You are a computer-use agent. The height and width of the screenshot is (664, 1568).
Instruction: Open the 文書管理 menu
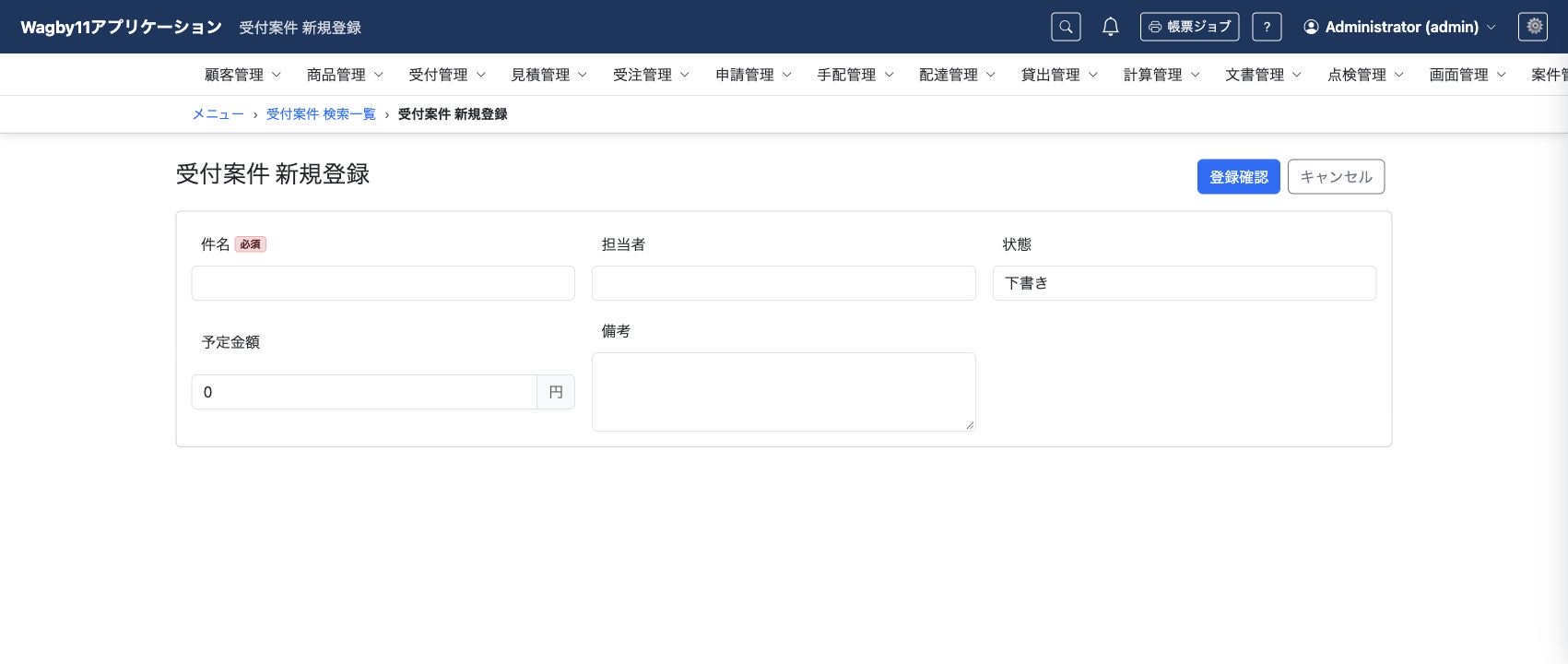pyautogui.click(x=1264, y=75)
